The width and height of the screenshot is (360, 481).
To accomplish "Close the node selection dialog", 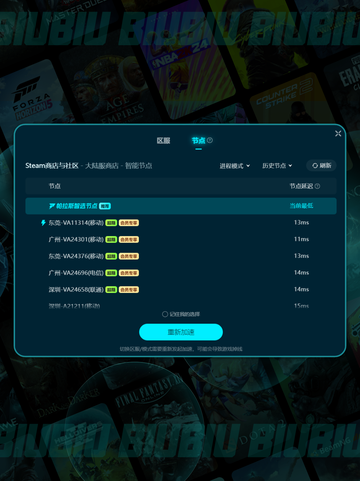I will click(338, 134).
